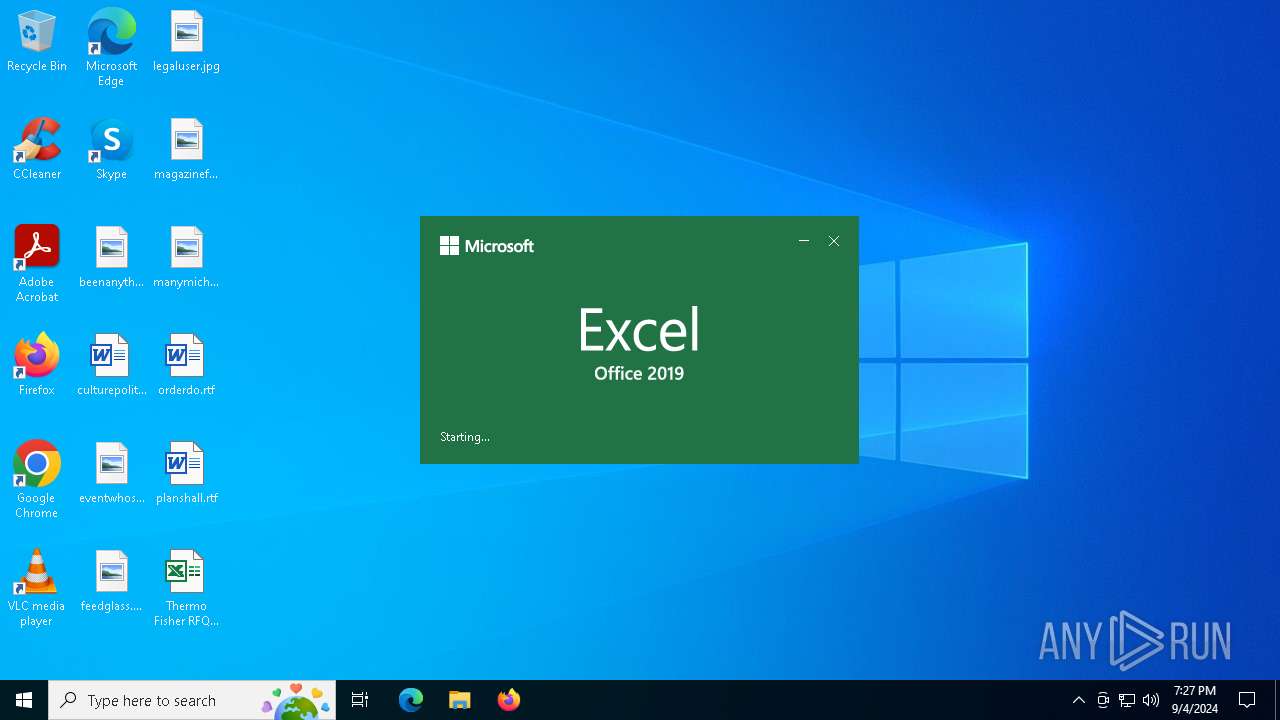Open Task View from the taskbar
The image size is (1280, 720).
[x=360, y=700]
